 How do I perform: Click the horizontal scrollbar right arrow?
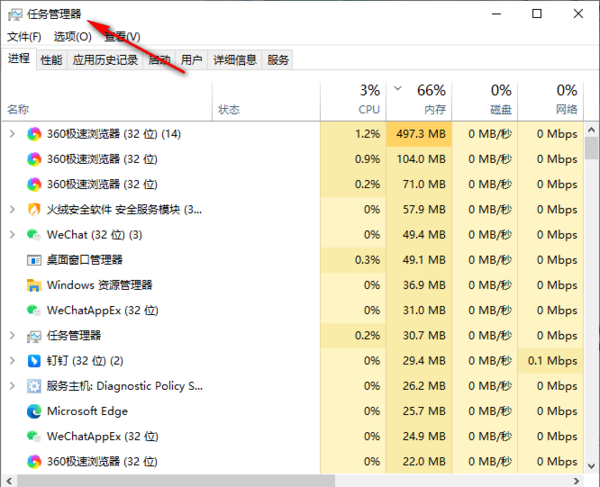click(x=576, y=480)
